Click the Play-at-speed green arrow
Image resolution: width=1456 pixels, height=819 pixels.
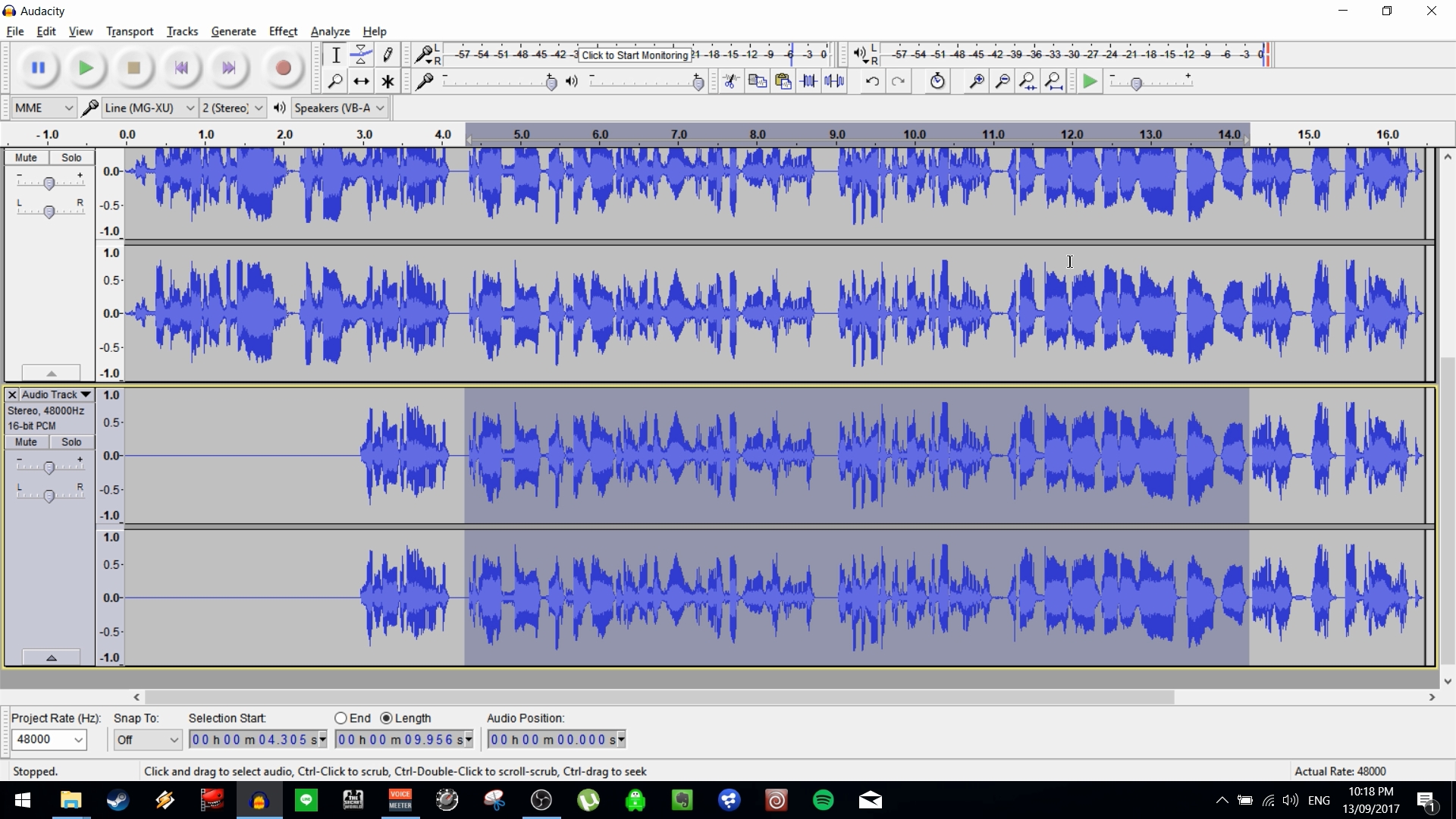[x=1090, y=81]
